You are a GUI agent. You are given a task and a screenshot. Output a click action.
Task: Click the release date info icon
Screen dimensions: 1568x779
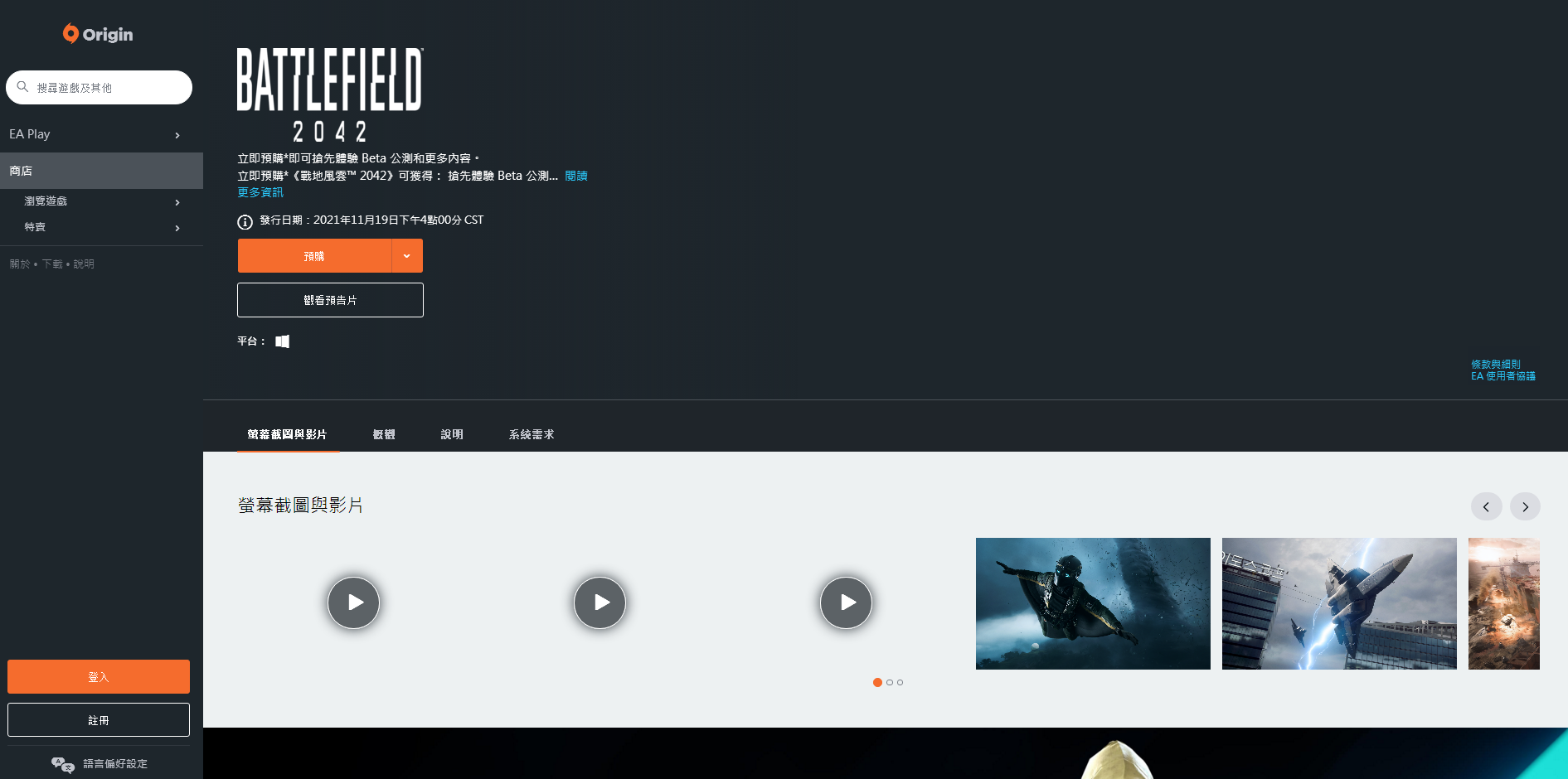(x=245, y=221)
